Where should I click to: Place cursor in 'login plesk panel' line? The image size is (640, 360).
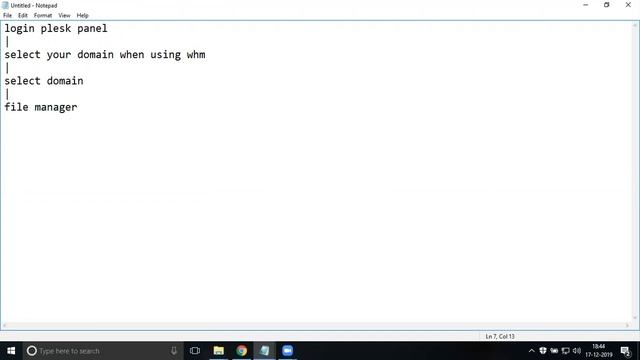point(56,29)
